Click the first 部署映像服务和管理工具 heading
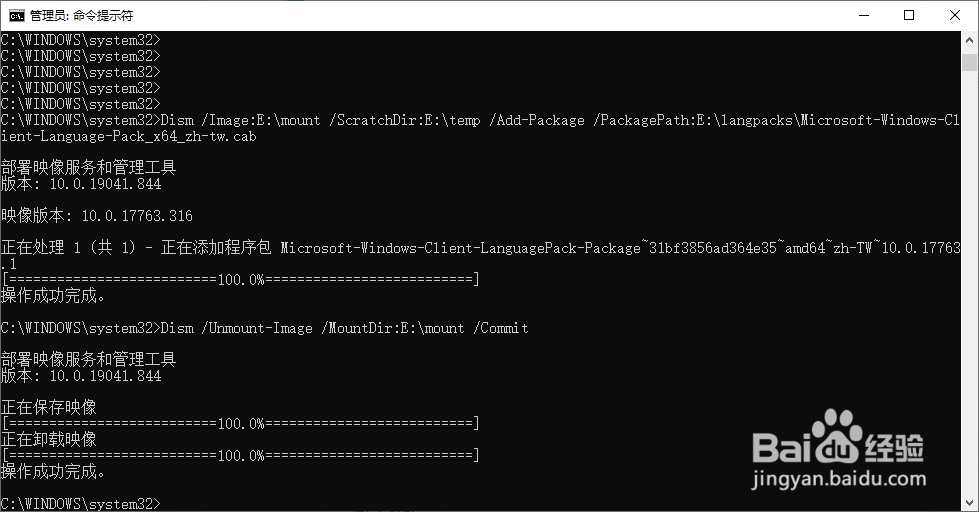979x512 pixels. (x=89, y=167)
